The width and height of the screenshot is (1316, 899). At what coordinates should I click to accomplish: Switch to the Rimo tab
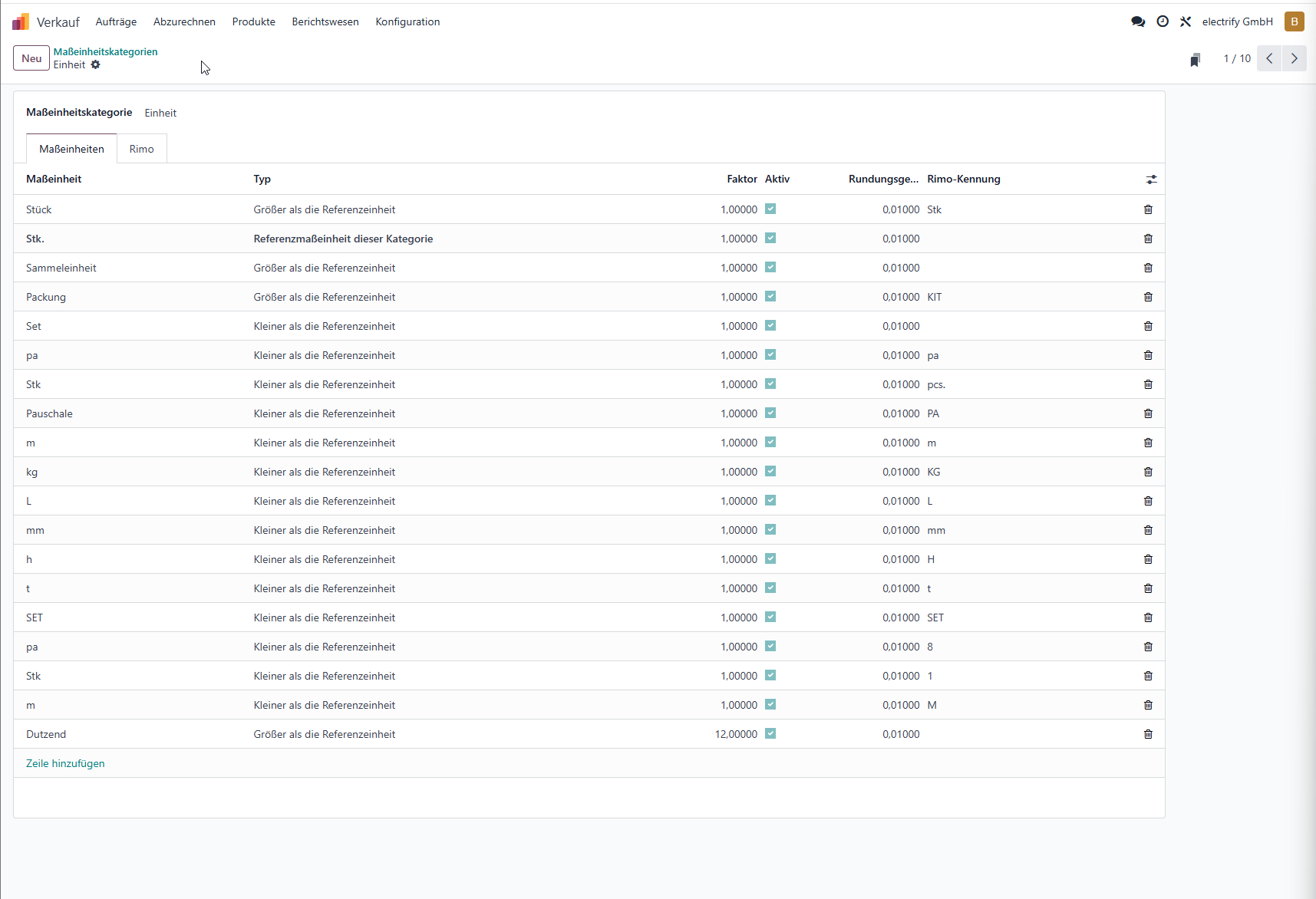(x=141, y=149)
